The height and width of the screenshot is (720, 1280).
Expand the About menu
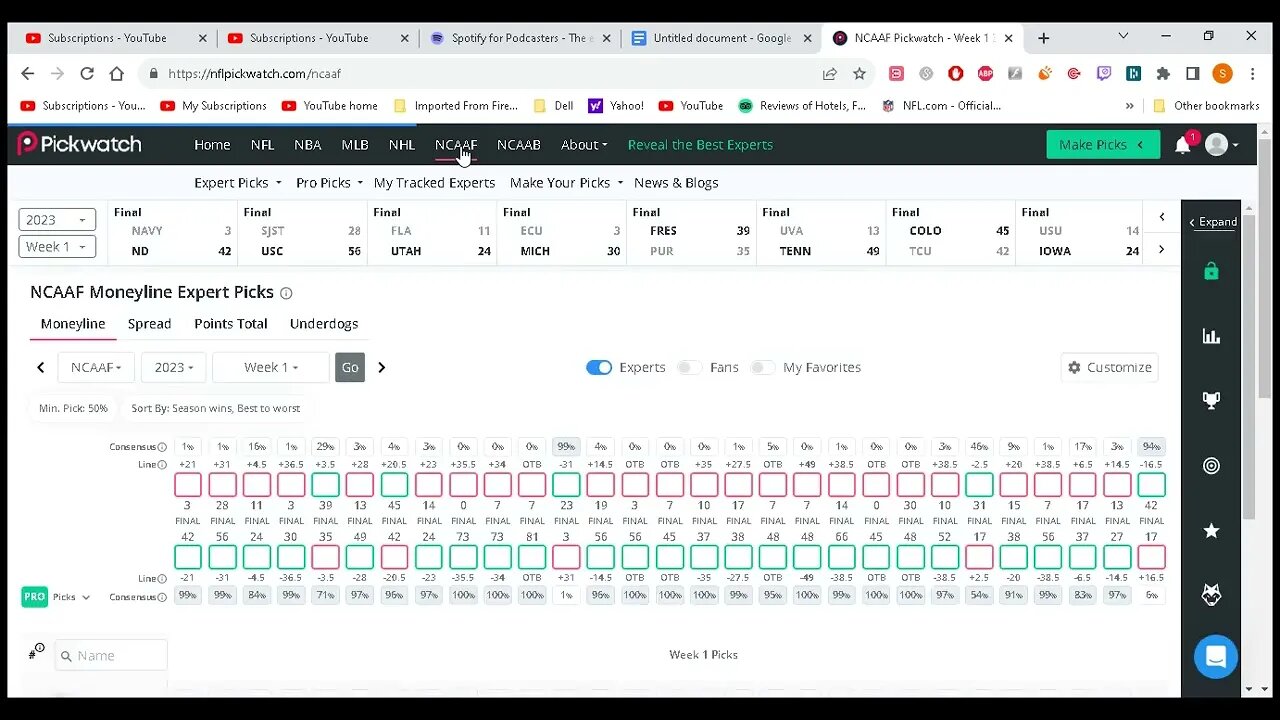click(584, 145)
